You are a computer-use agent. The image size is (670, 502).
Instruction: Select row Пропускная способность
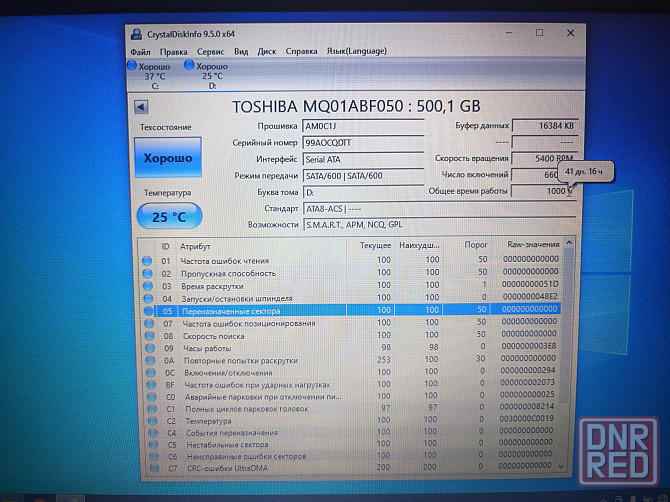[x=351, y=273]
